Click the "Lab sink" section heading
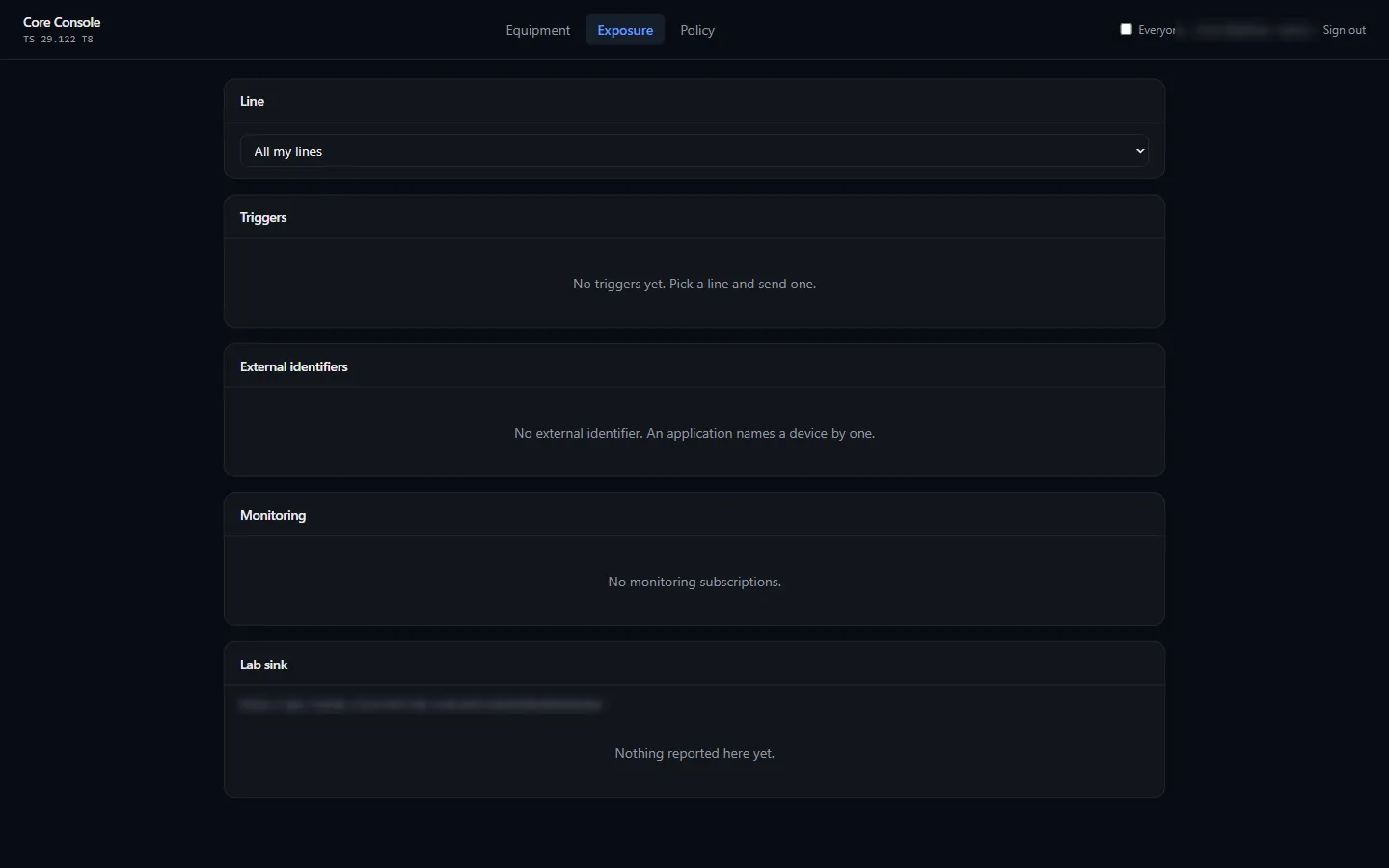 pos(263,665)
